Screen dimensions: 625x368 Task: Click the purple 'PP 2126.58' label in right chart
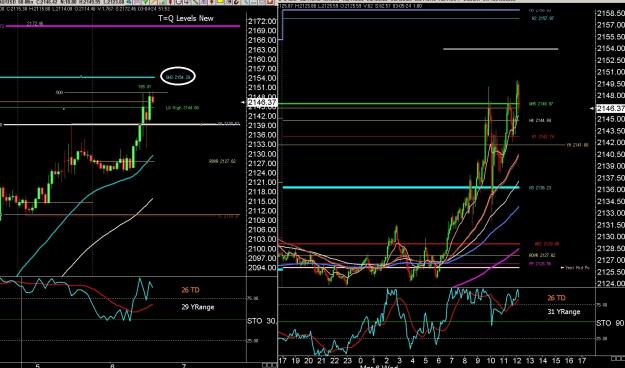pos(540,264)
